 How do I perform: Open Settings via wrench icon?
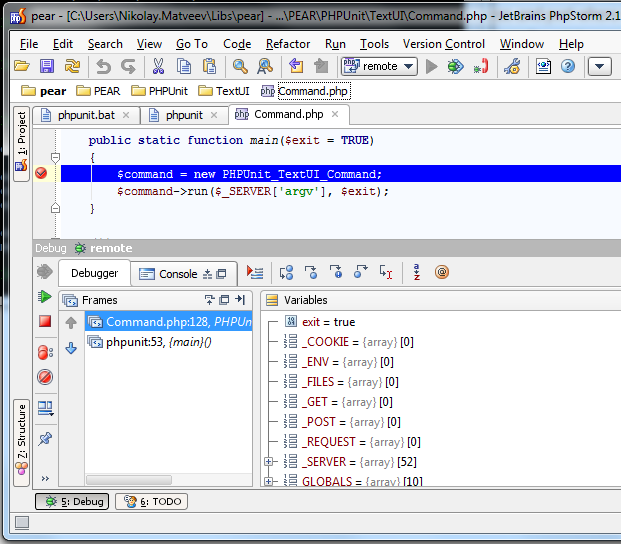[512, 66]
